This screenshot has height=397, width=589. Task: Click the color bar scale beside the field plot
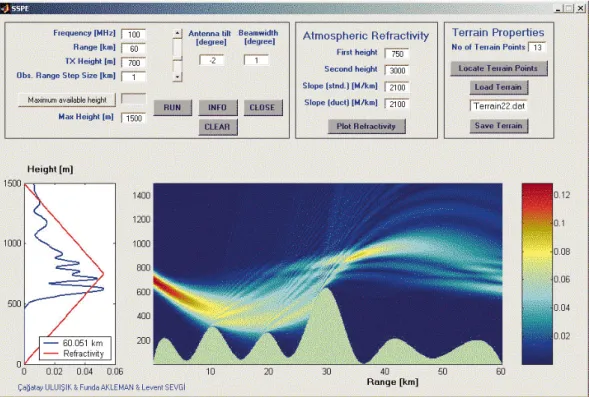[537, 274]
